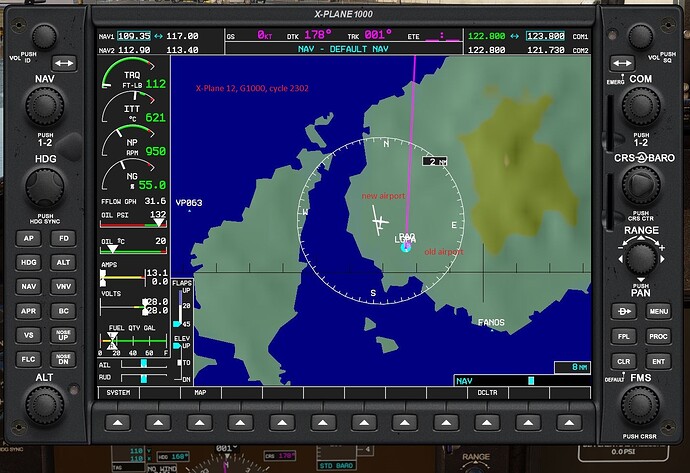Click the NAV frequency swap arrow button
The image size is (690, 473).
(x=64, y=63)
